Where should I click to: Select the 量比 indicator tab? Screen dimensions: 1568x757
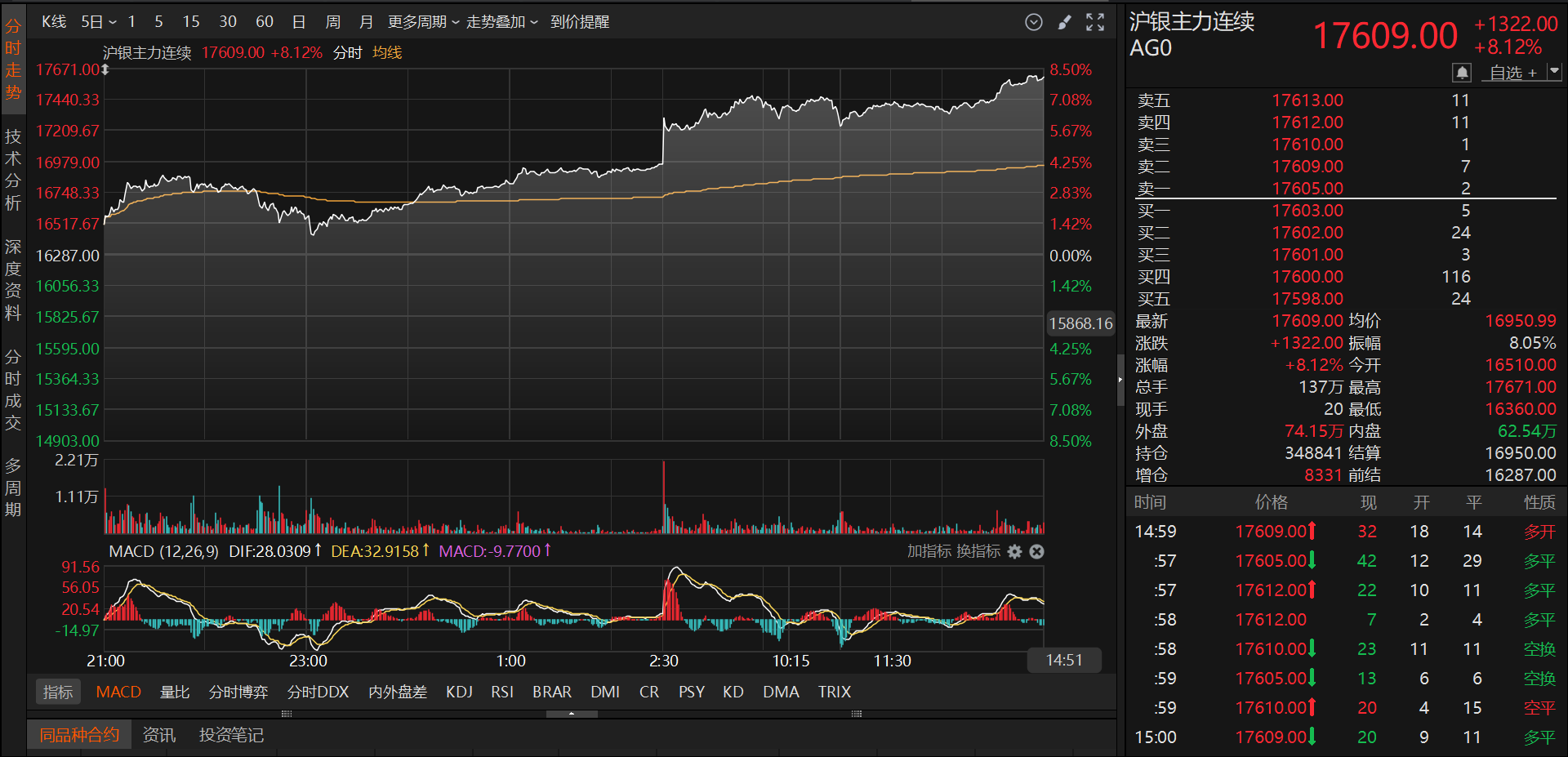click(x=175, y=692)
